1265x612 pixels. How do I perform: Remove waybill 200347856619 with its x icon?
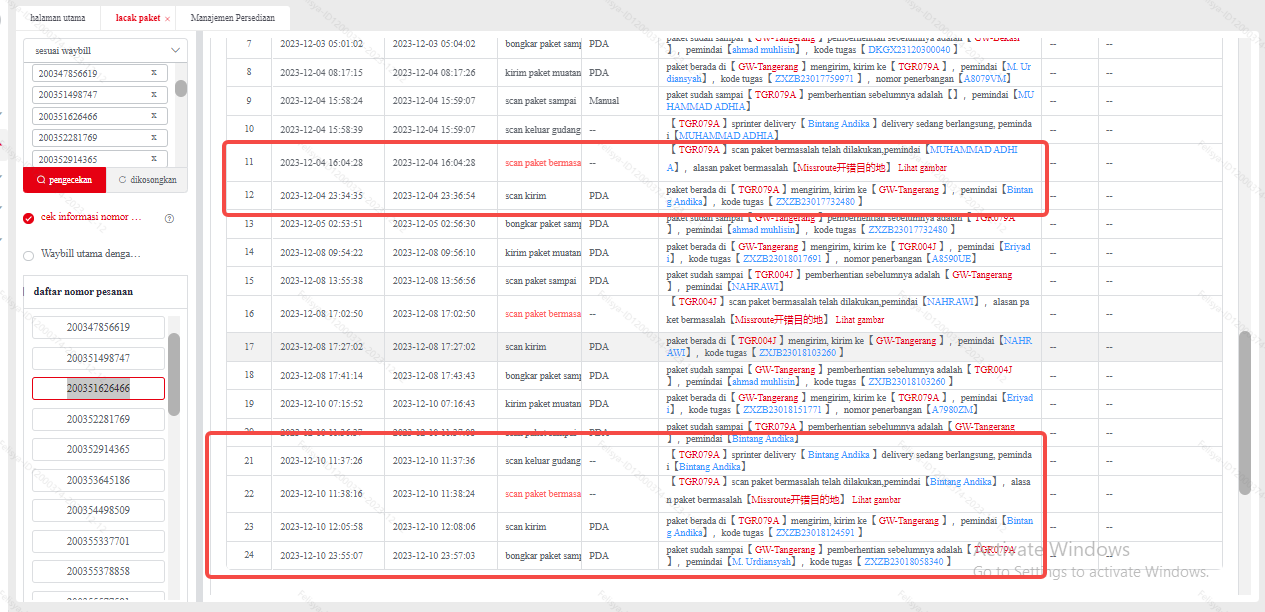[153, 73]
